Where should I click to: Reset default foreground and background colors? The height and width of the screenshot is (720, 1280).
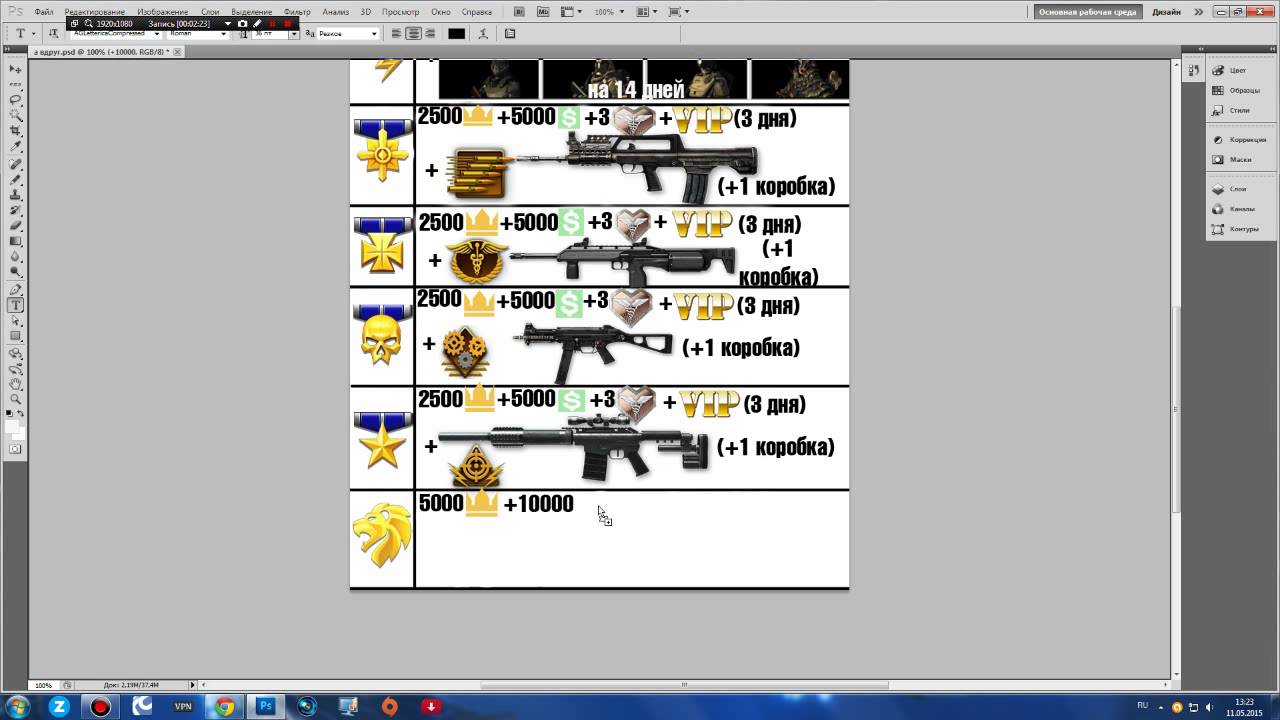[10, 413]
